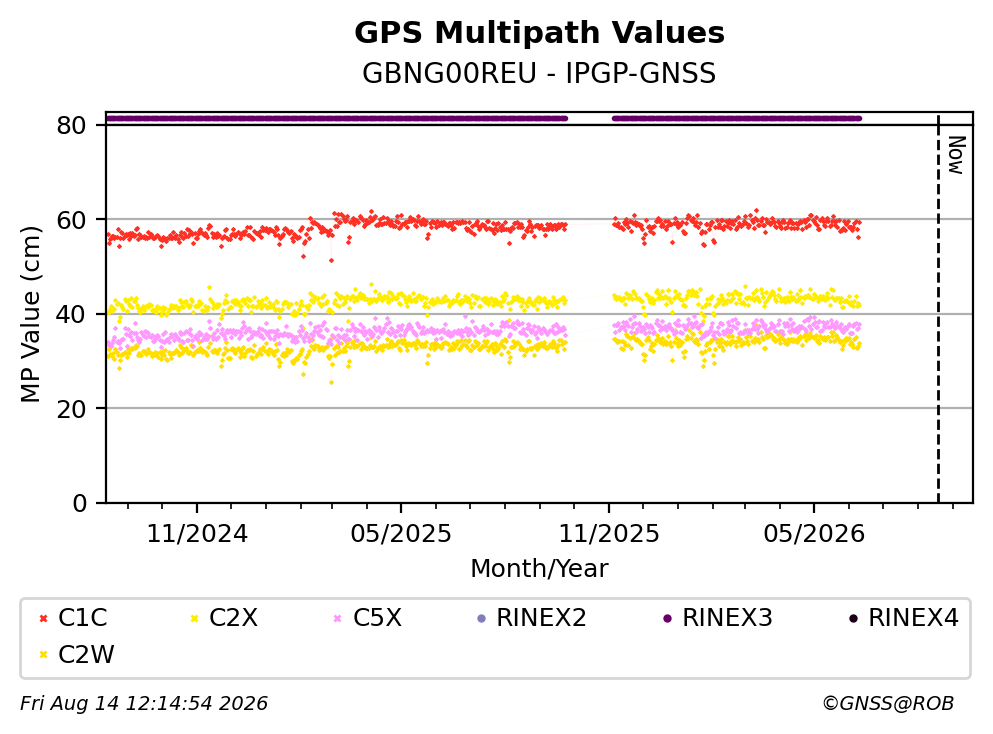993x734 pixels.
Task: Click the RINEX4 dark legend dot
Action: coord(853,618)
